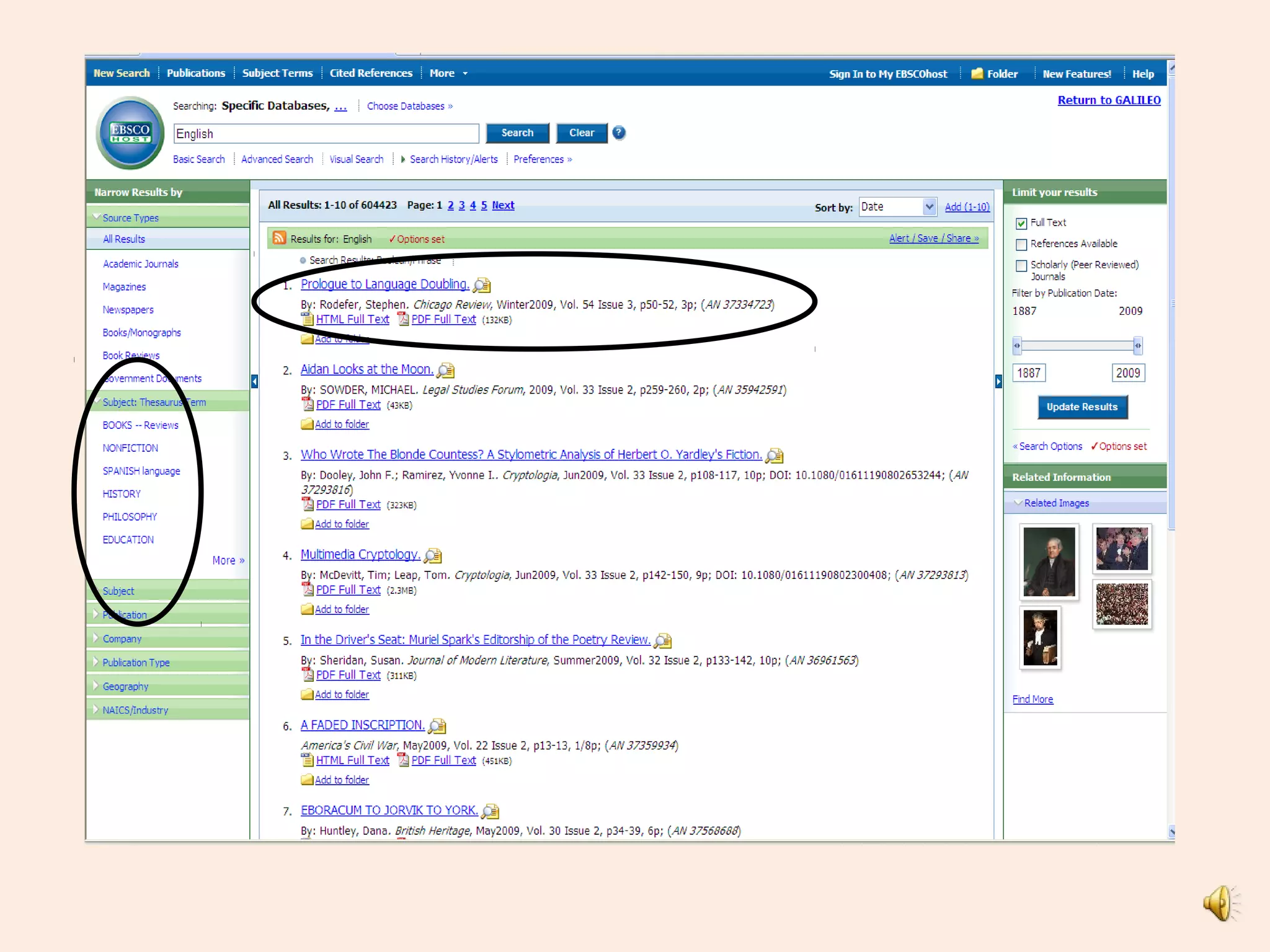The image size is (1270, 952).
Task: Open the Subject Terms menu item
Action: click(277, 73)
